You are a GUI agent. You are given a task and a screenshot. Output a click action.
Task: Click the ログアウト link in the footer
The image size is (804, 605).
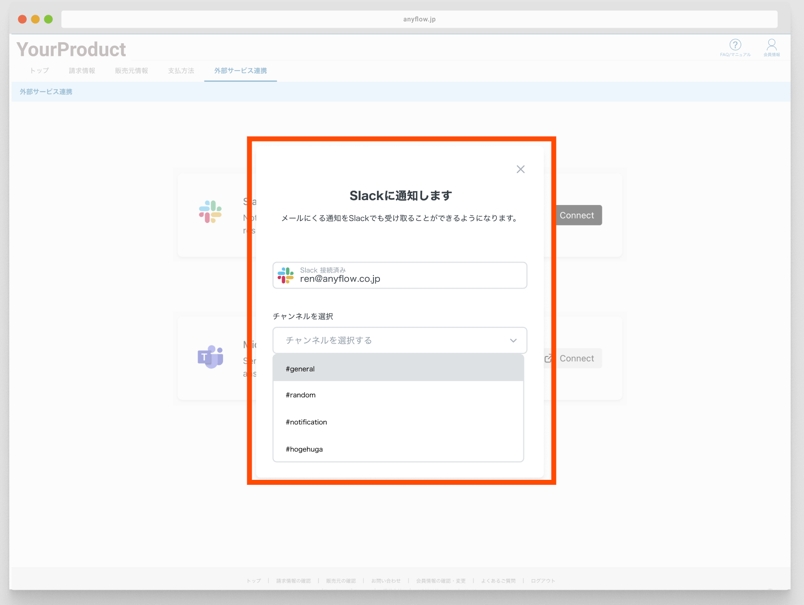pos(543,580)
